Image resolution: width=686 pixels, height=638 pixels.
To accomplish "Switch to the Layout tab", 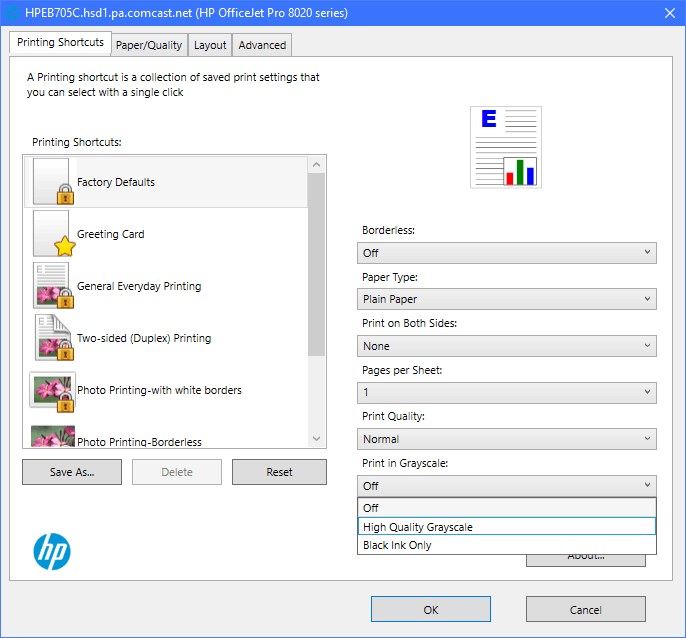I will (x=210, y=45).
